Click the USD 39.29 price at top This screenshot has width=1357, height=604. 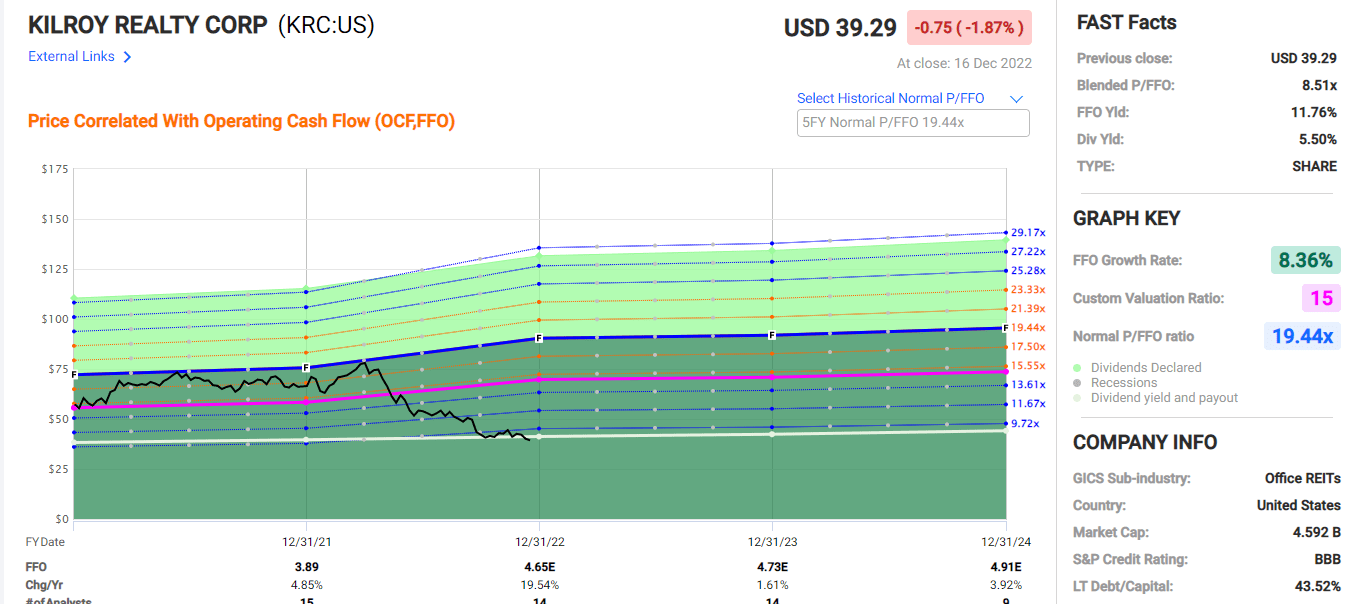tap(840, 28)
